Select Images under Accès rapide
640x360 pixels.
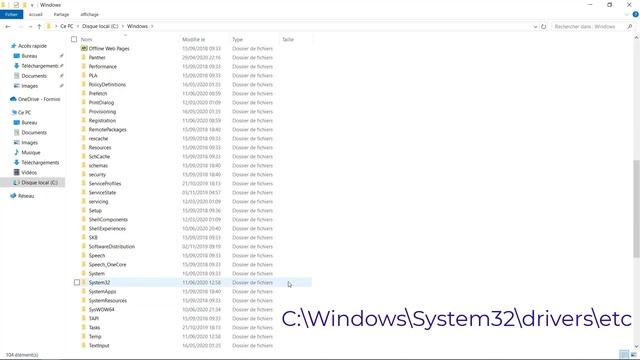29,86
